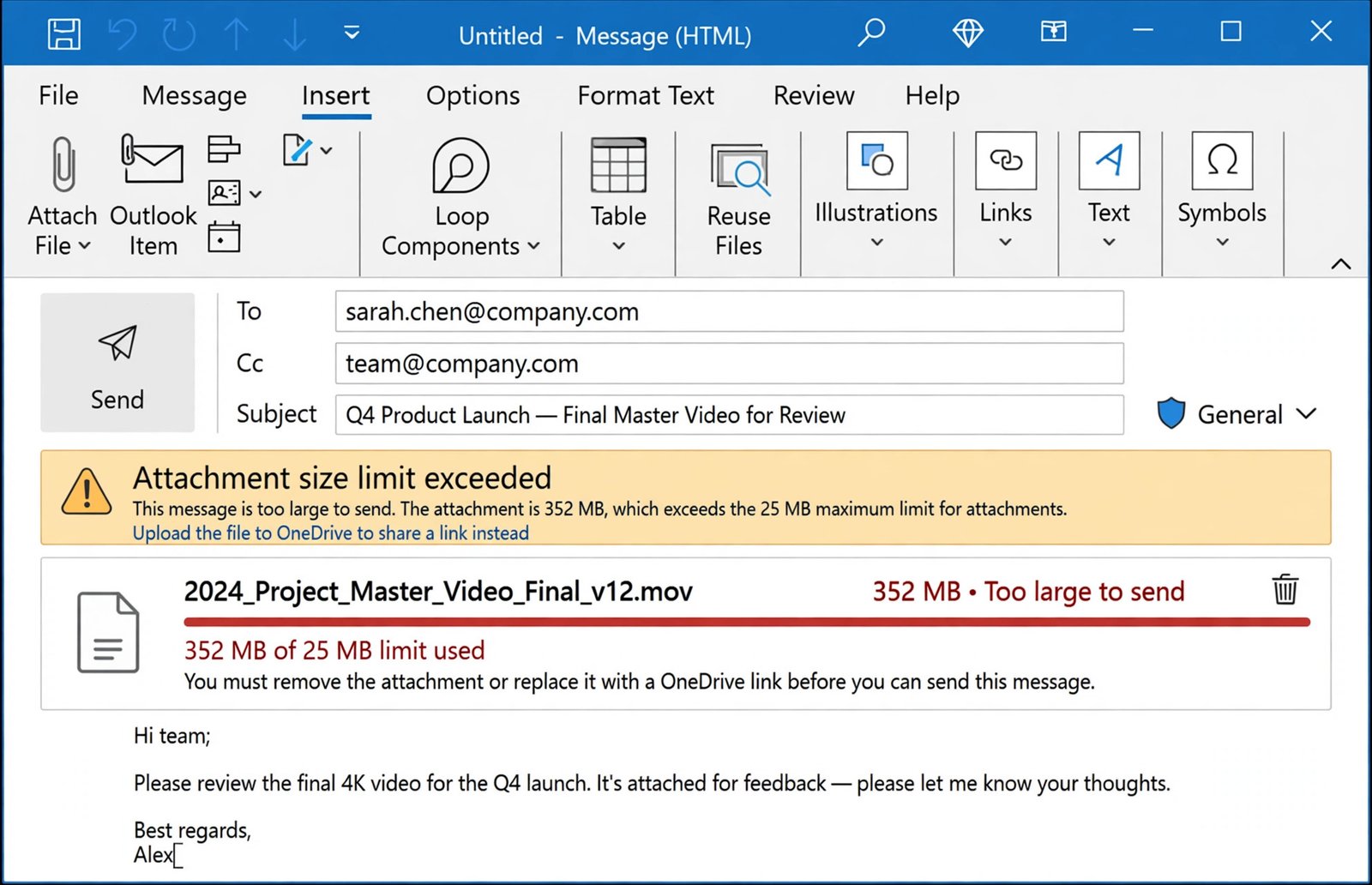Screen dimensions: 1372x885
Task: Click the "Hi team;" line in body
Action: 171,736
